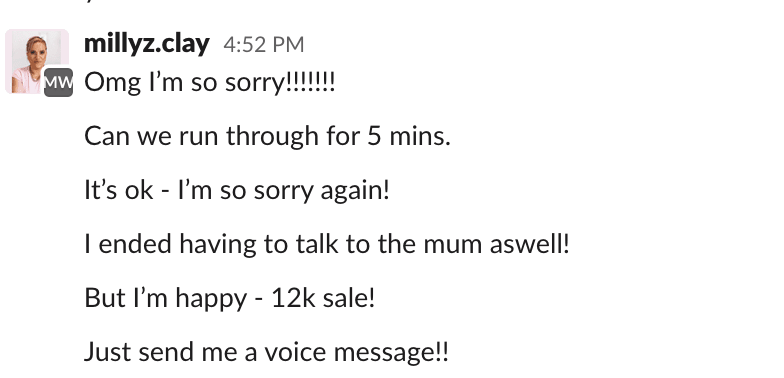The image size is (784, 378).
Task: Click the 4:52 PM message timestamp
Action: (x=264, y=45)
